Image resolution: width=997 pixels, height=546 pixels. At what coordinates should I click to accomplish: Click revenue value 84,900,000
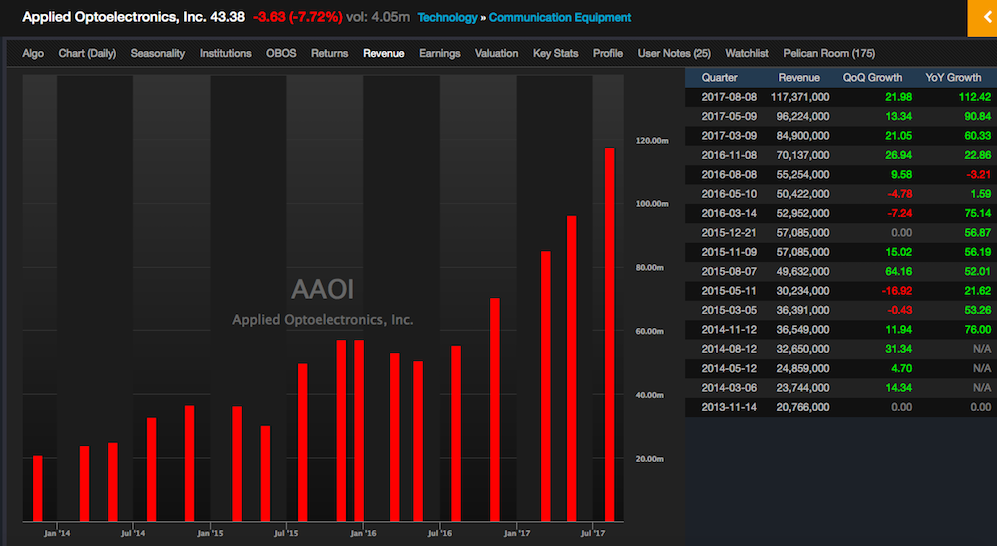(802, 136)
